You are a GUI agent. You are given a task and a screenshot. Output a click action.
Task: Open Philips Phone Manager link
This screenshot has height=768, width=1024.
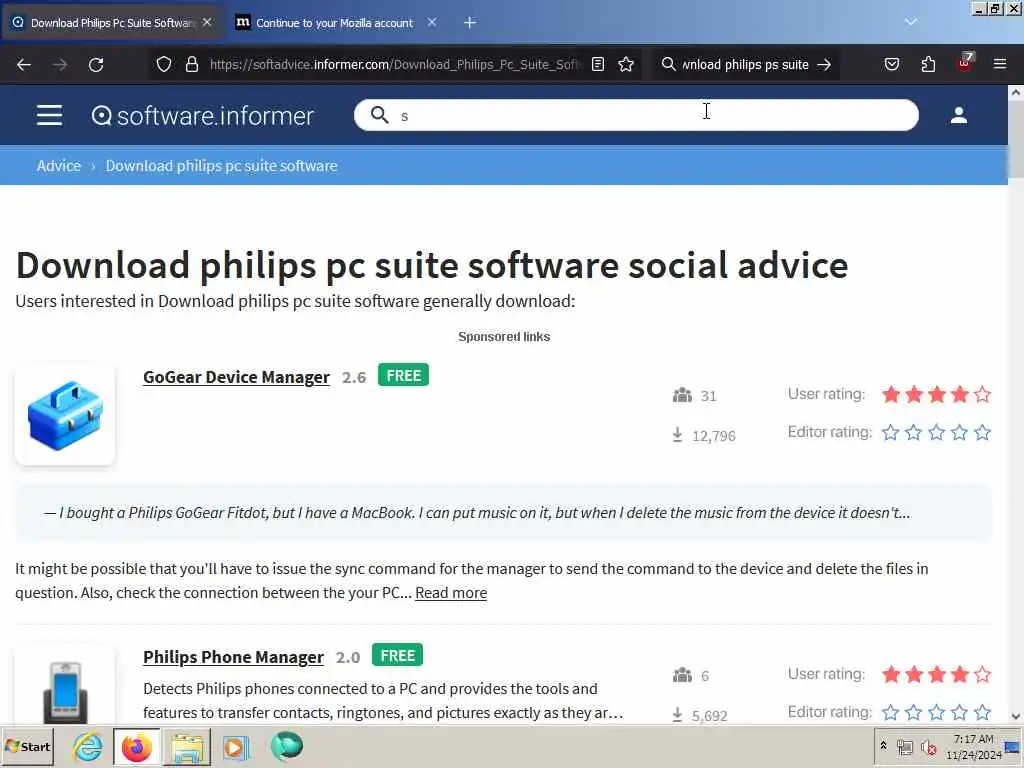click(233, 657)
